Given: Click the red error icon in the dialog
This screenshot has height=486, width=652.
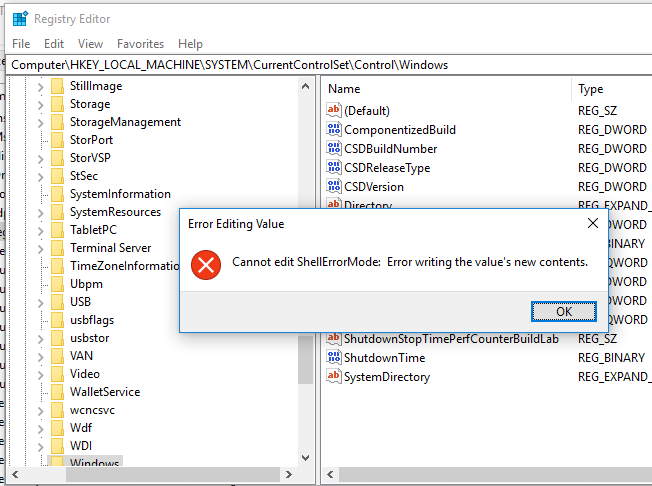Looking at the screenshot, I should [206, 265].
